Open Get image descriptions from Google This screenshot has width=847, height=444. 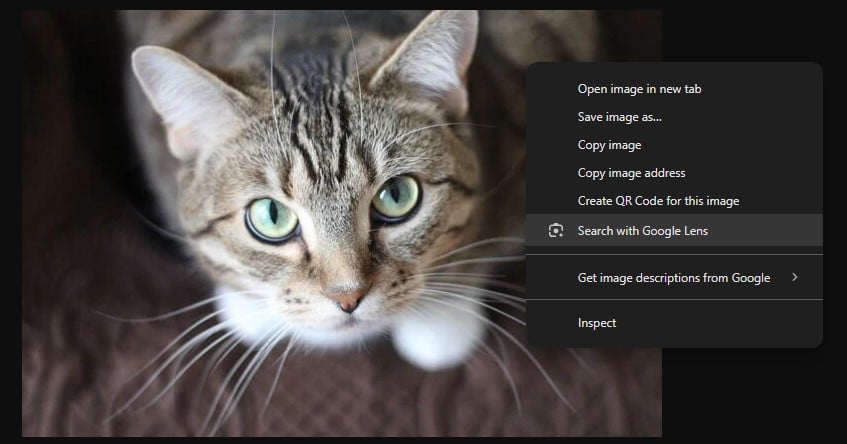coord(673,278)
